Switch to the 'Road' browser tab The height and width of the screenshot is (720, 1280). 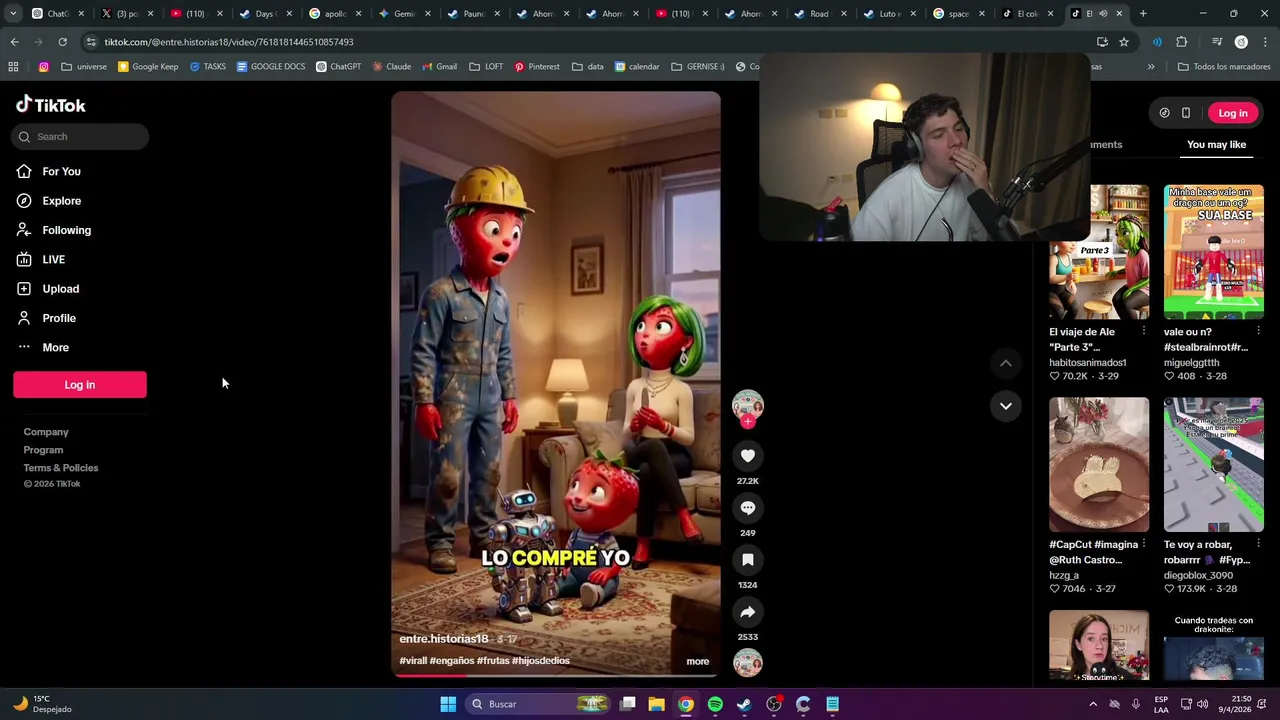click(x=819, y=14)
